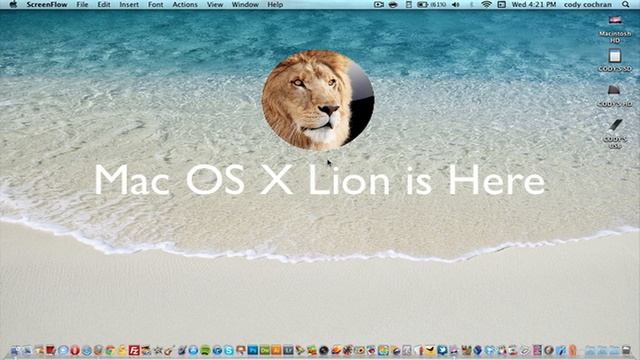Click the battery status icon
The image size is (640, 360).
(422, 4)
